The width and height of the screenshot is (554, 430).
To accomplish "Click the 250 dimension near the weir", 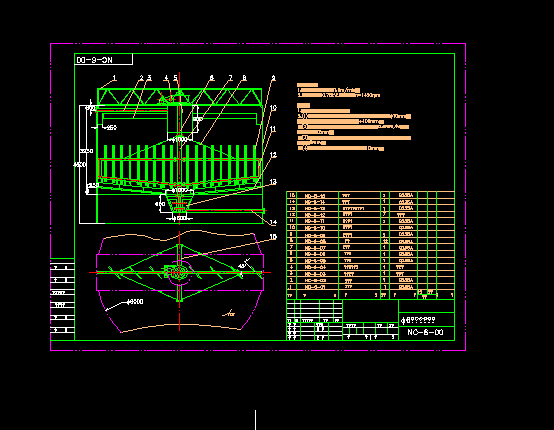I will tap(111, 128).
